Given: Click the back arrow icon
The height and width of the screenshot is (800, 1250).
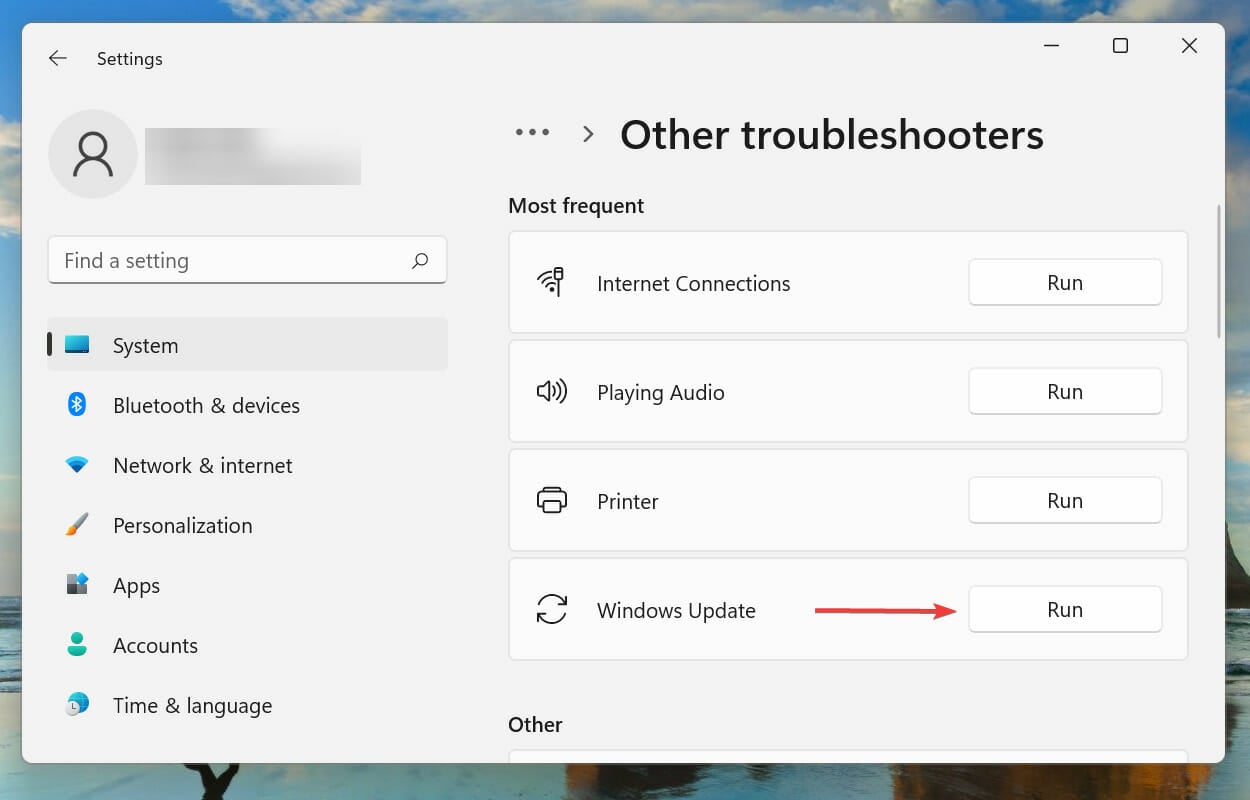Looking at the screenshot, I should click(x=58, y=59).
